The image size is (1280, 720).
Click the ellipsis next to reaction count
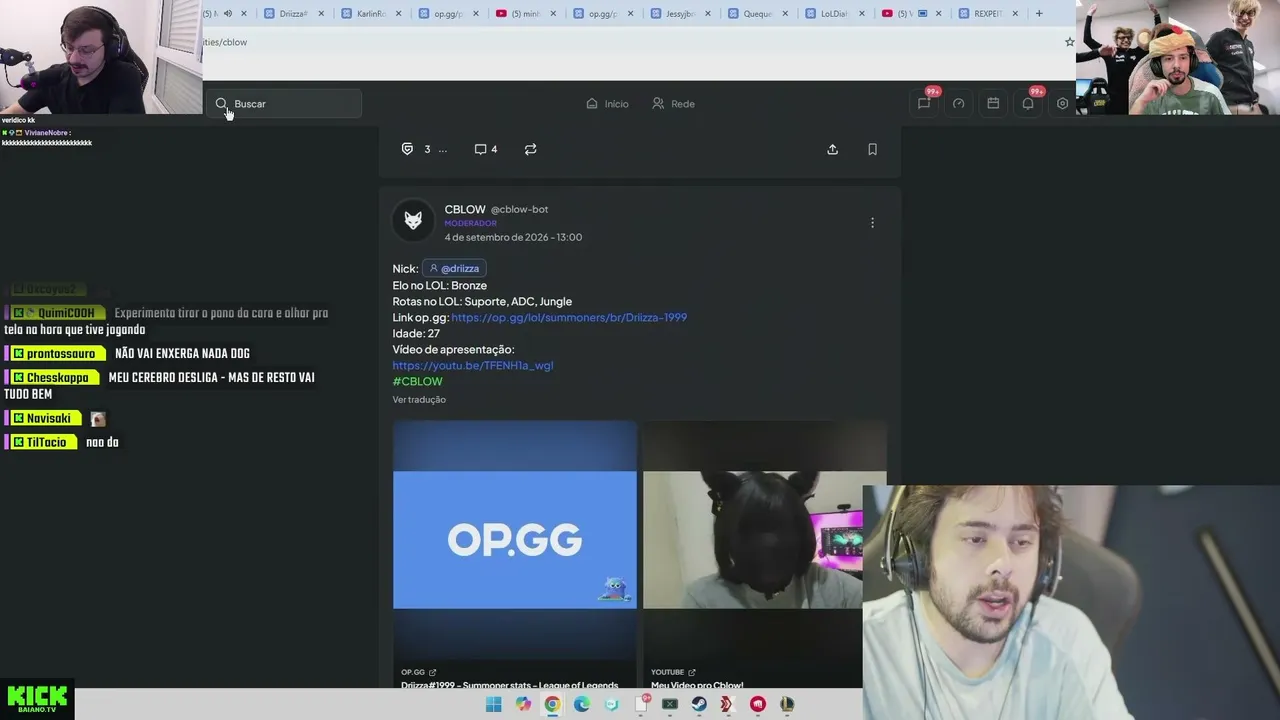(443, 150)
